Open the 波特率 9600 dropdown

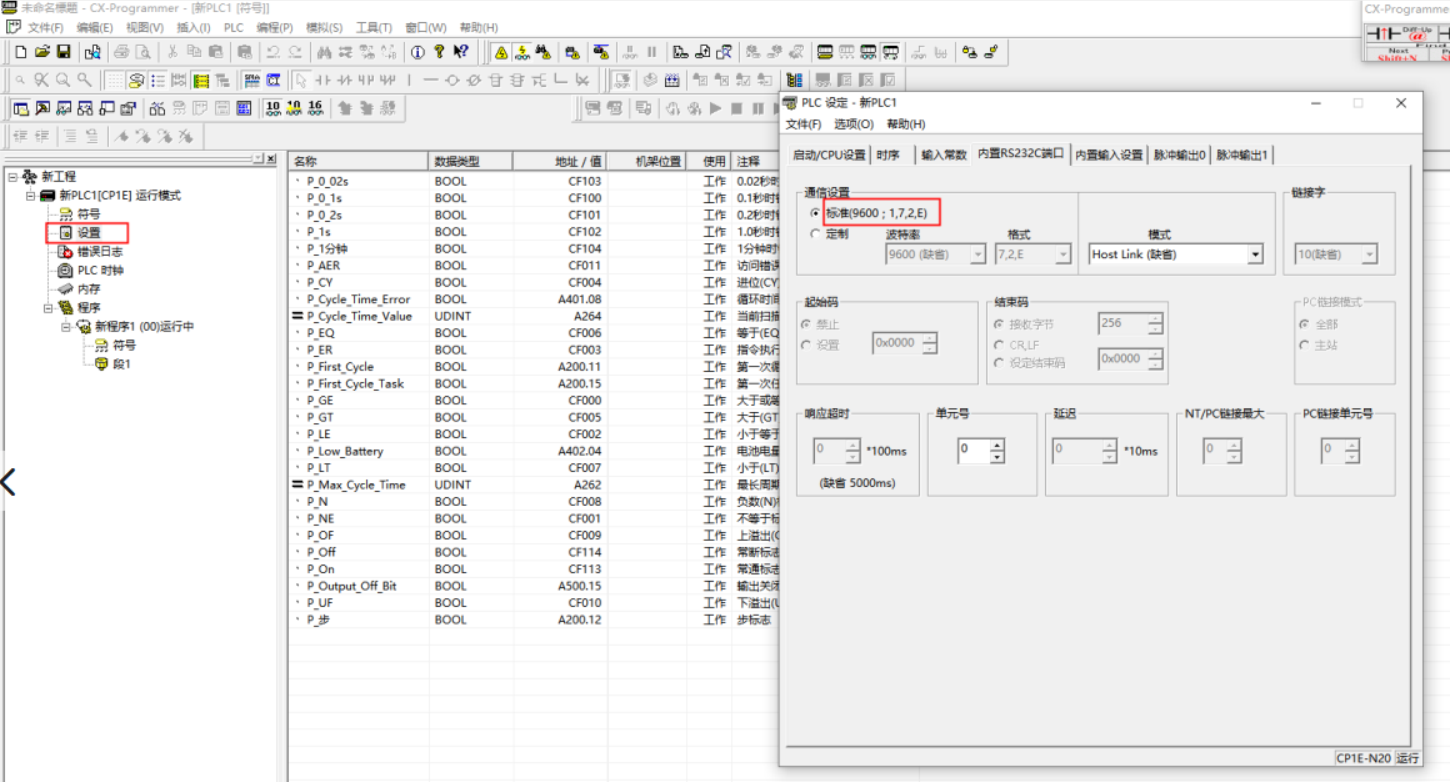[977, 255]
